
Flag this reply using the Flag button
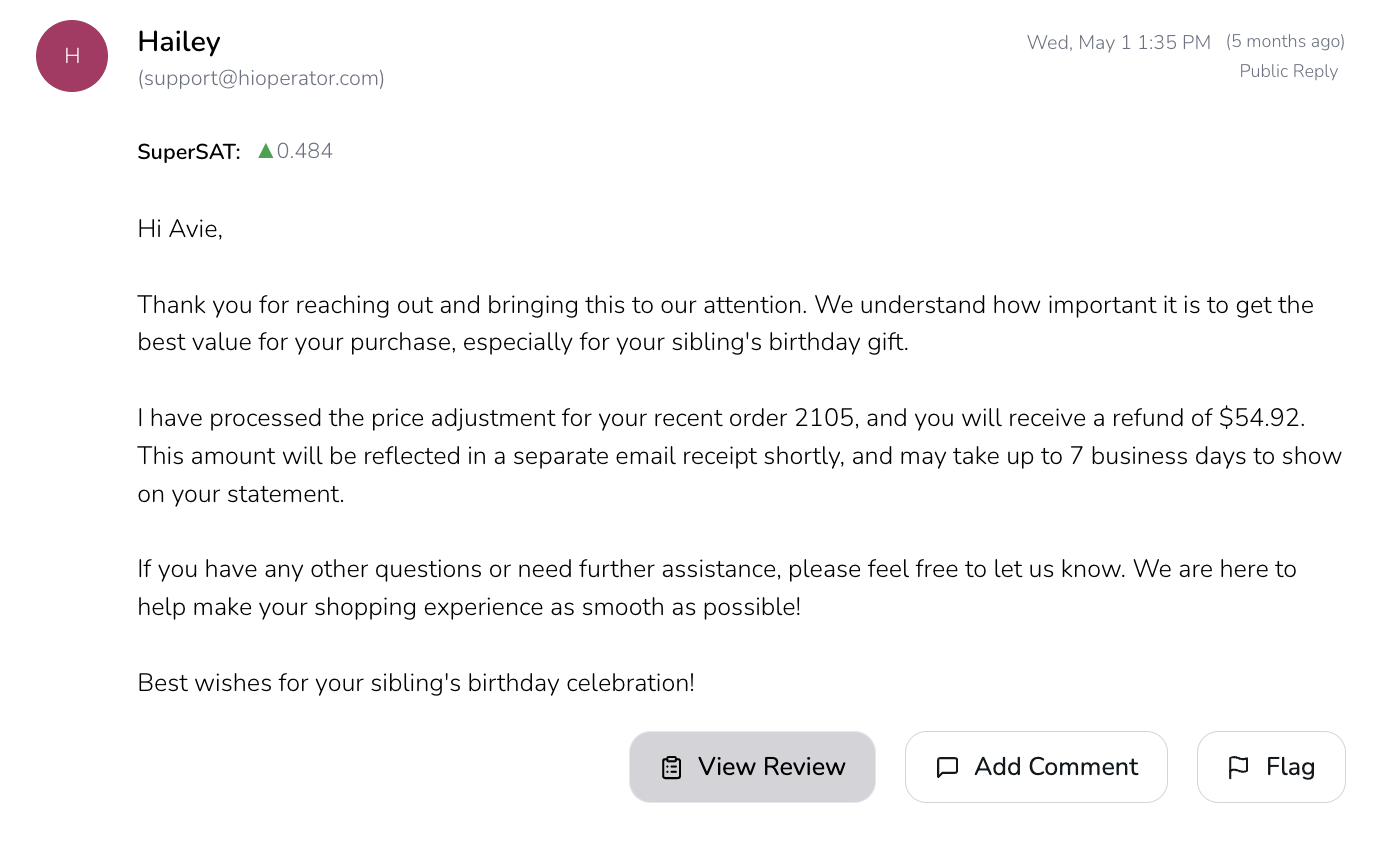click(1270, 767)
